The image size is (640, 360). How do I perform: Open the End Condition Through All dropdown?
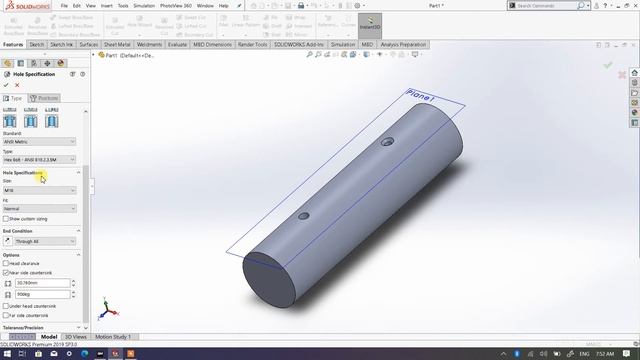pyautogui.click(x=45, y=241)
